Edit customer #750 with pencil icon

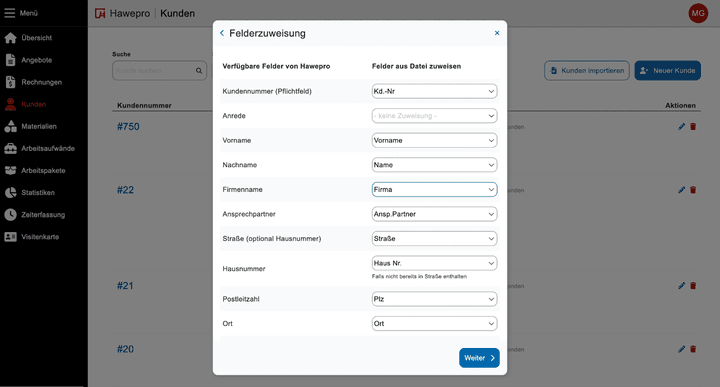click(681, 127)
